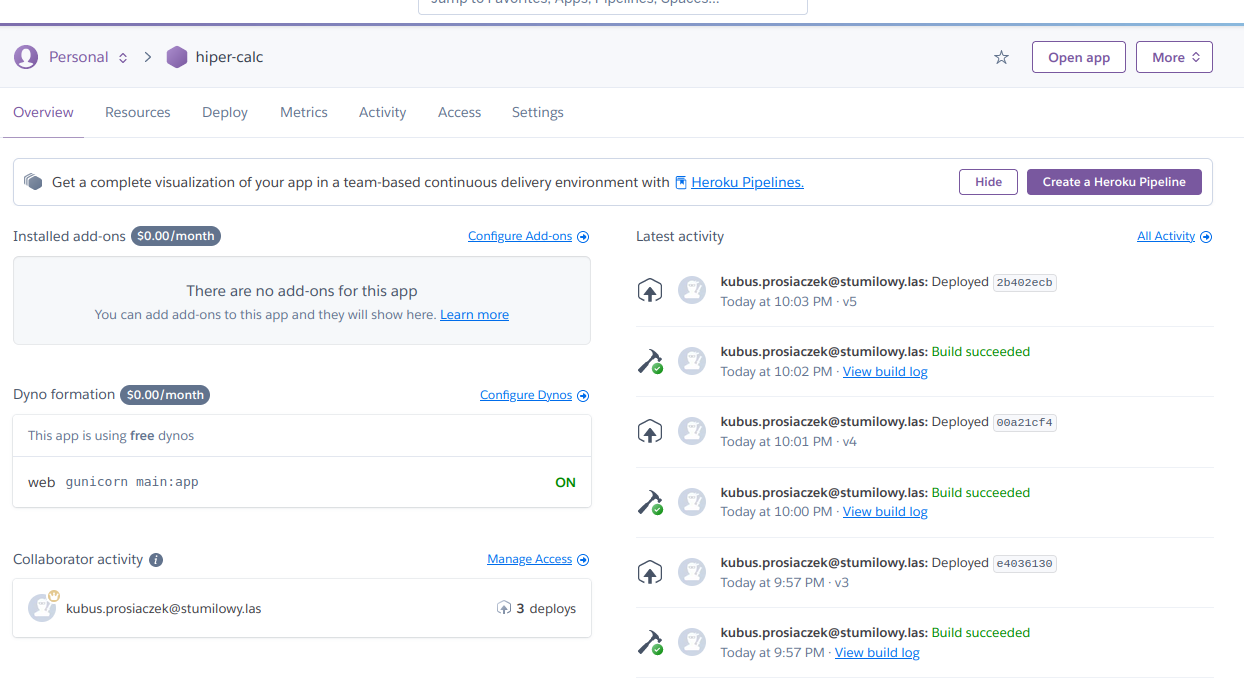Click the build hammer icon at 10:02 PM
1244x689 pixels.
(650, 361)
